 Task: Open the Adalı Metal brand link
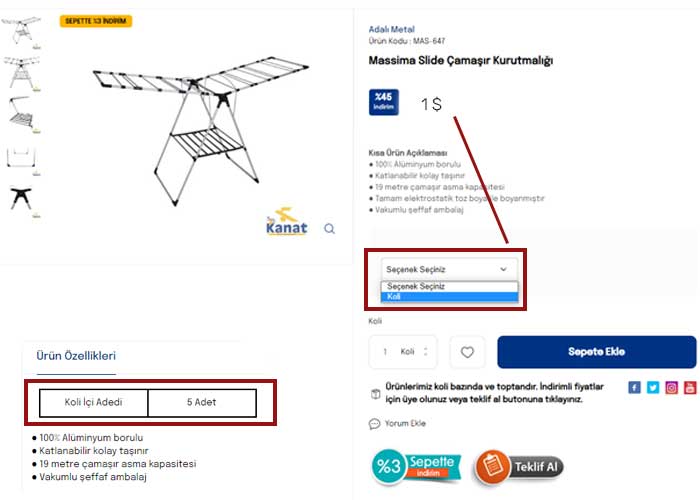coord(392,29)
